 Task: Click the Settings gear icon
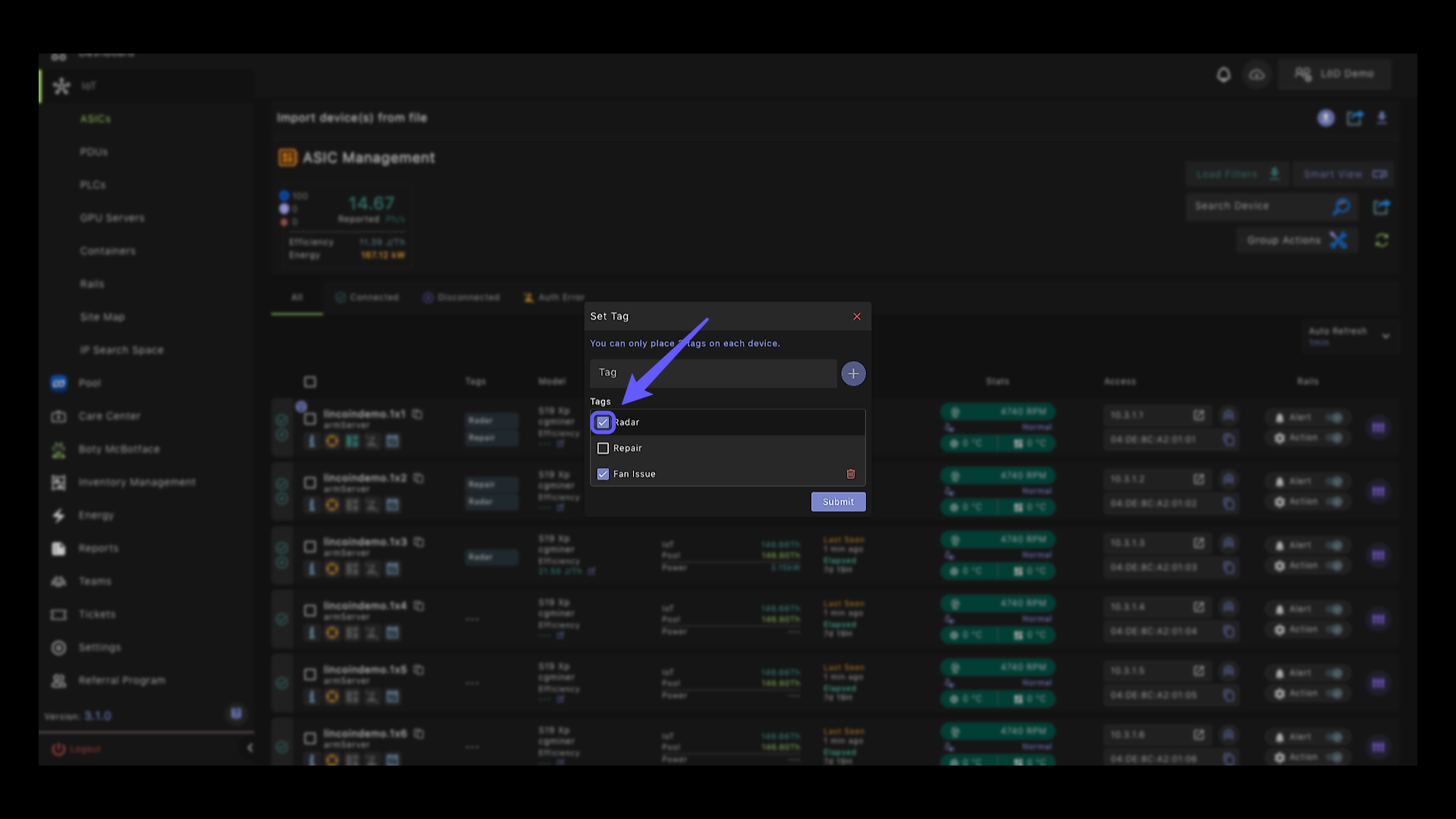click(58, 648)
